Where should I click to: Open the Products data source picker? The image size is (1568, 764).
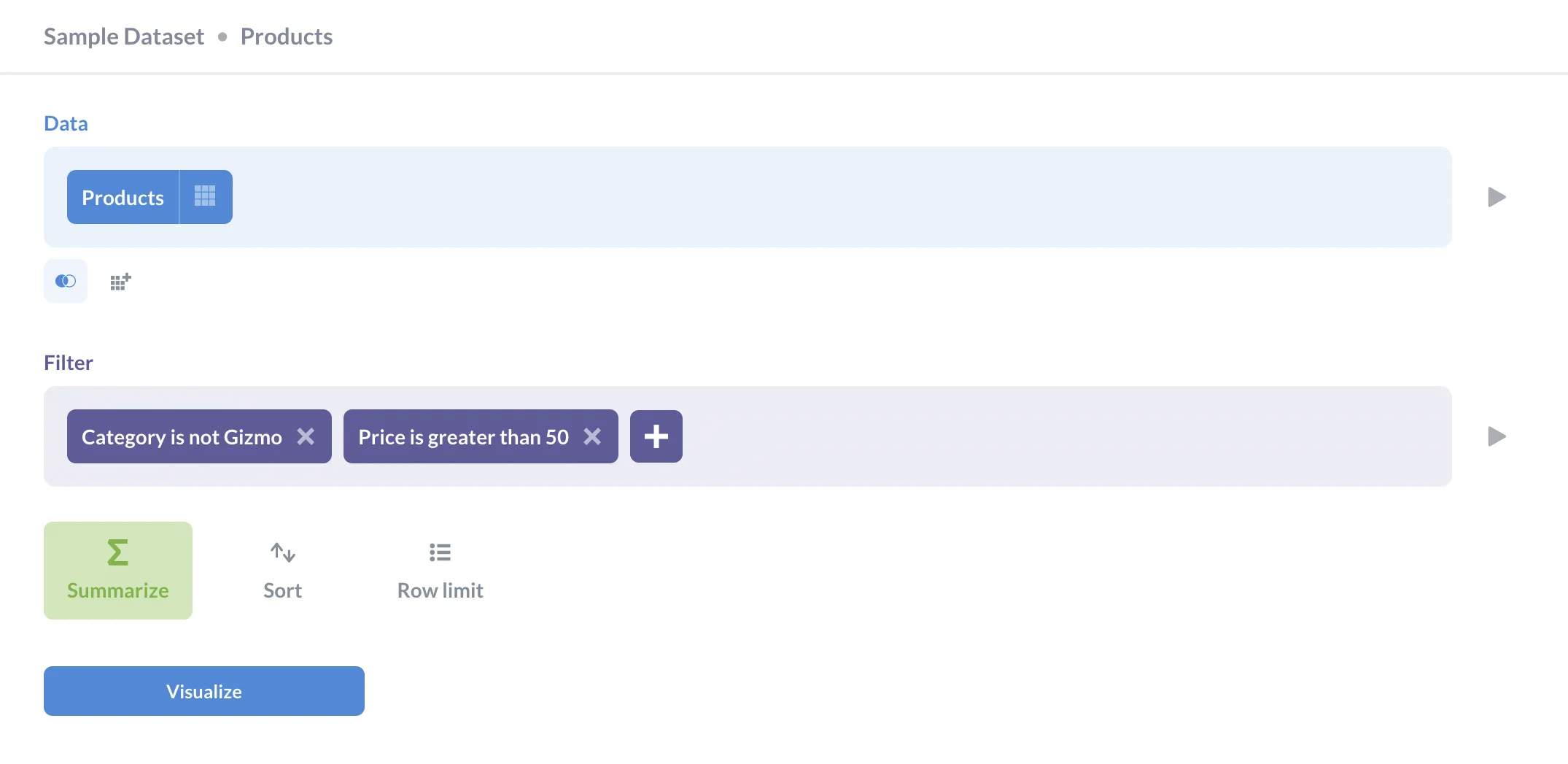[x=123, y=198]
